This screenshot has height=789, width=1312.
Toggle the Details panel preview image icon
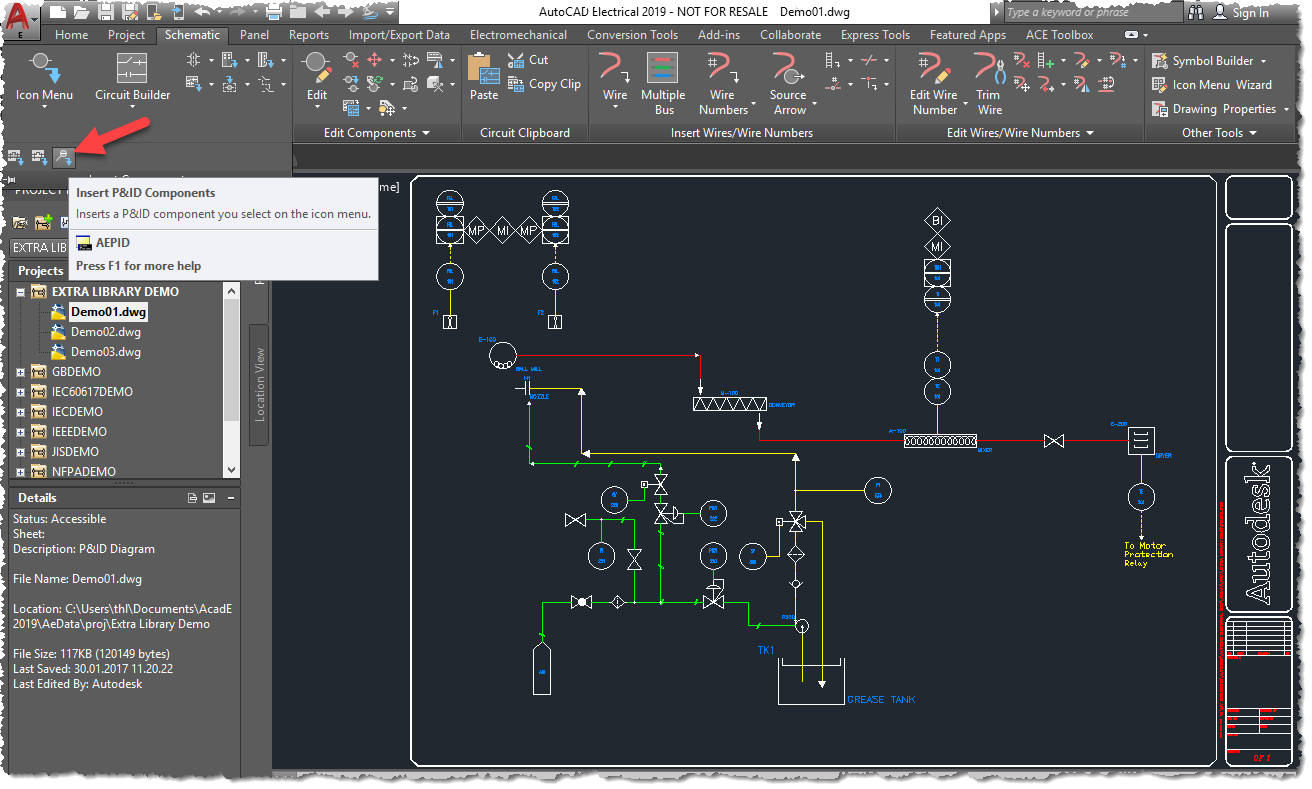[x=209, y=498]
